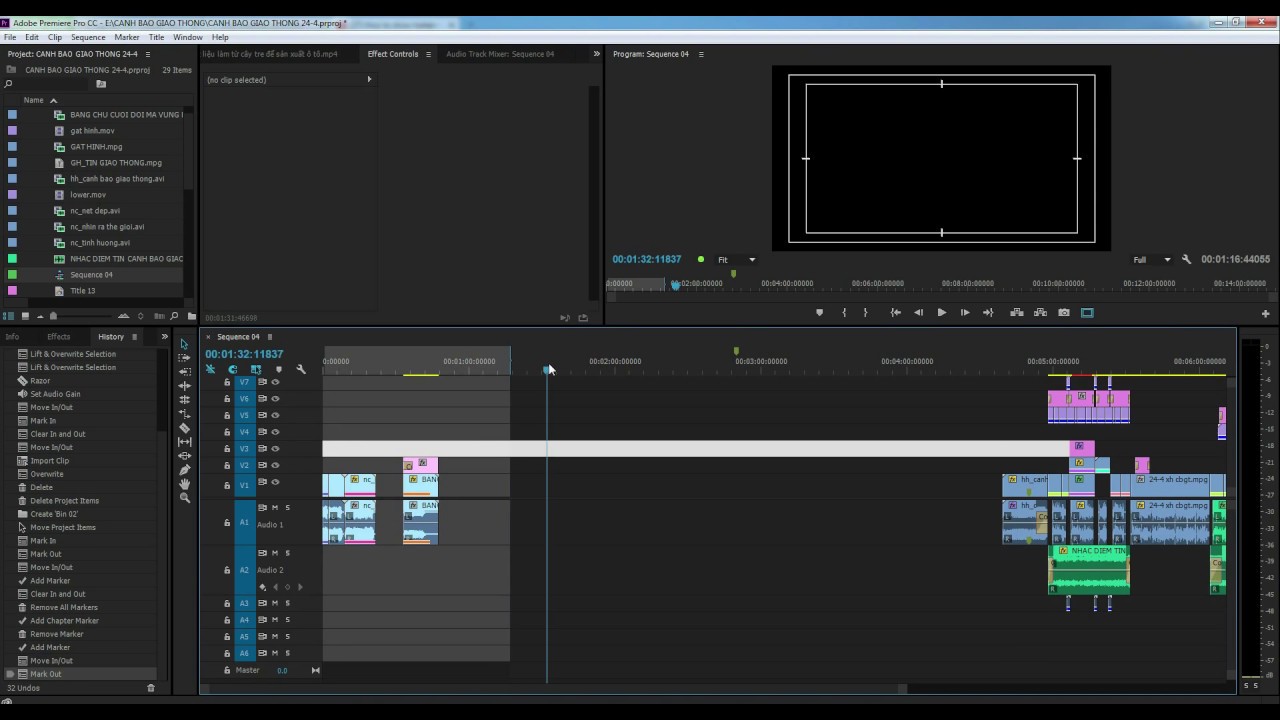Select the Zoom tool magnifier
Image resolution: width=1280 pixels, height=720 pixels.
point(184,498)
